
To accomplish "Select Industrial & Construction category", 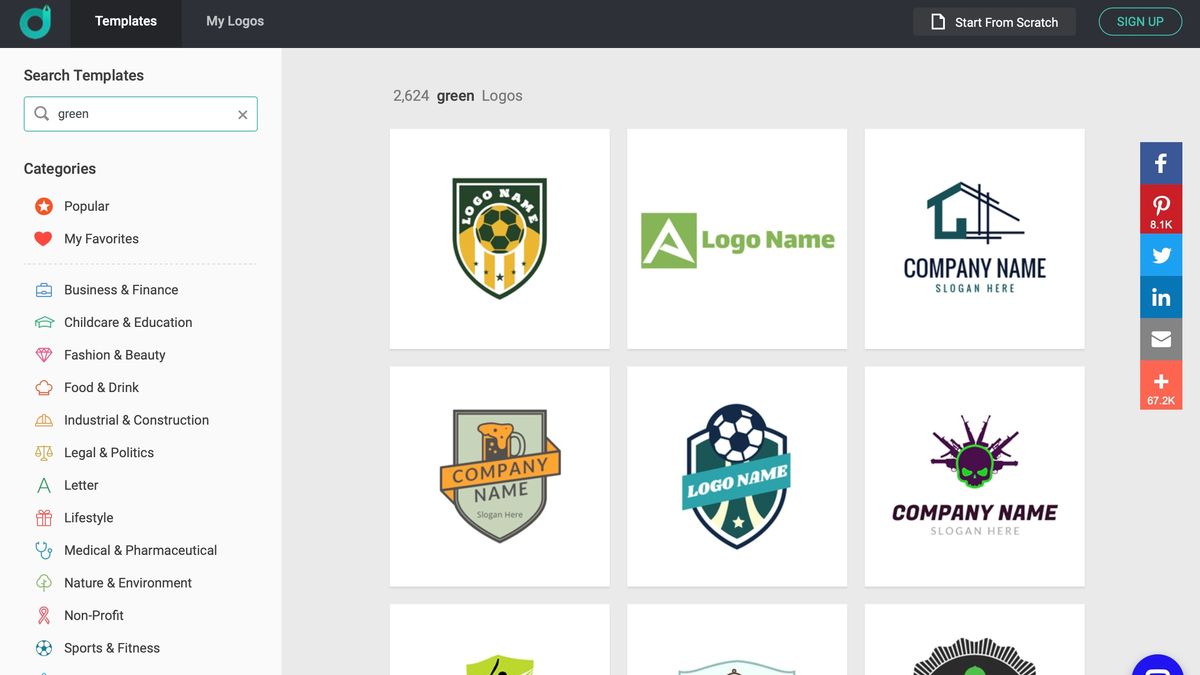I will (136, 420).
